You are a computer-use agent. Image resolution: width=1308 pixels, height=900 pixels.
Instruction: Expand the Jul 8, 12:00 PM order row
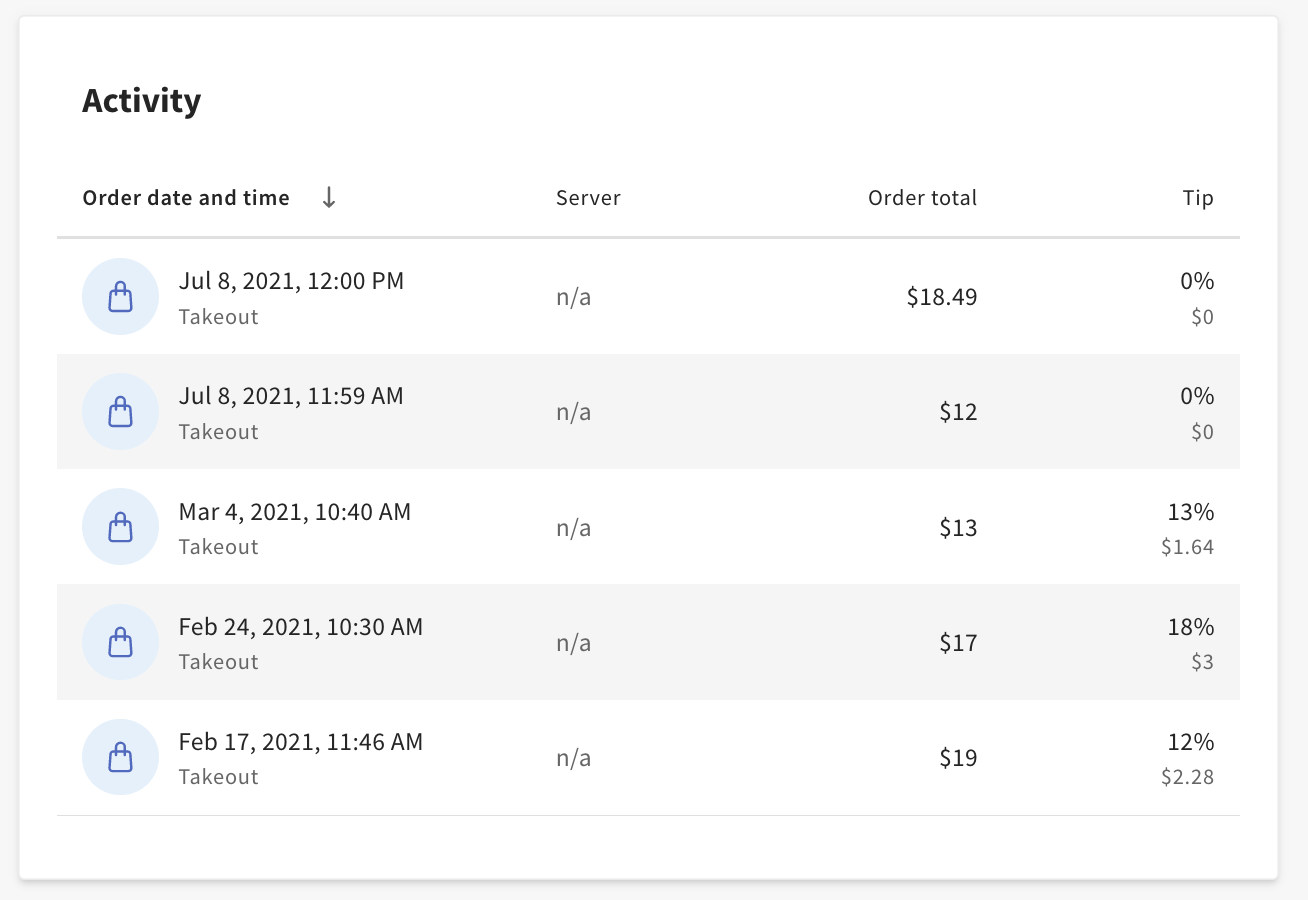[650, 296]
